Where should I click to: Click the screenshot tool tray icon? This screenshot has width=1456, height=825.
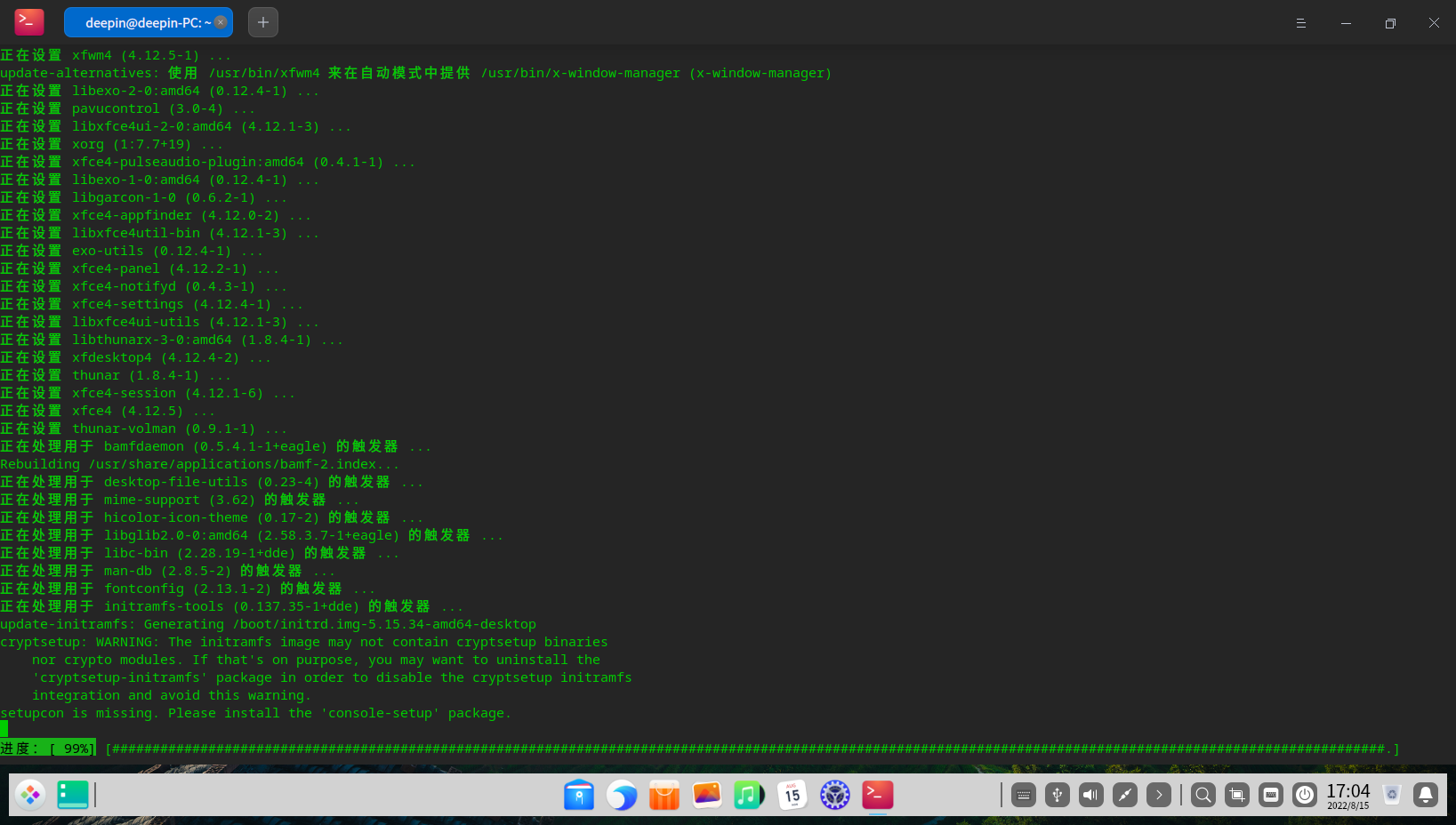pyautogui.click(x=1237, y=795)
